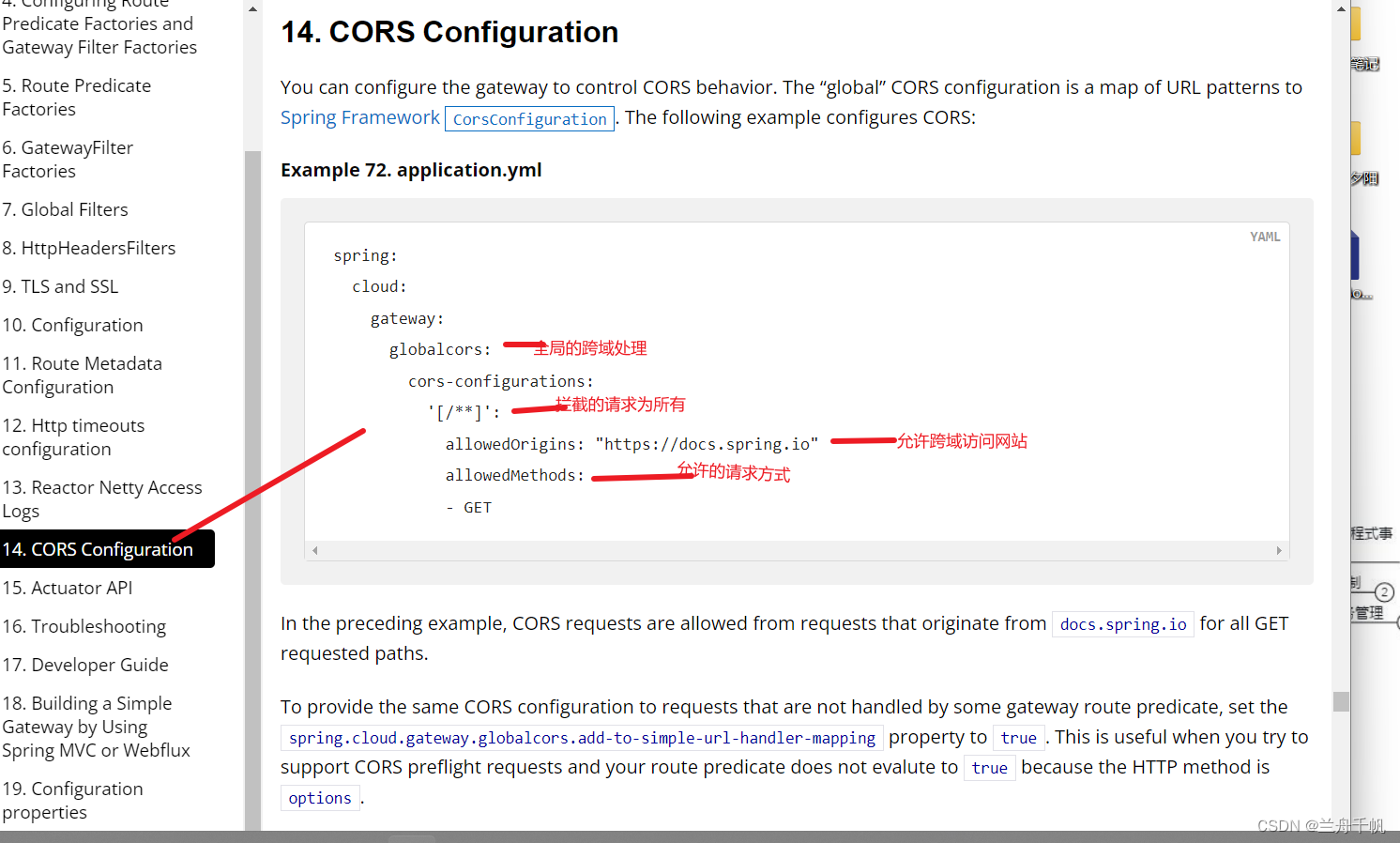Go to '16. Troubleshooting' section
This screenshot has width=1400, height=843.
pos(84,626)
